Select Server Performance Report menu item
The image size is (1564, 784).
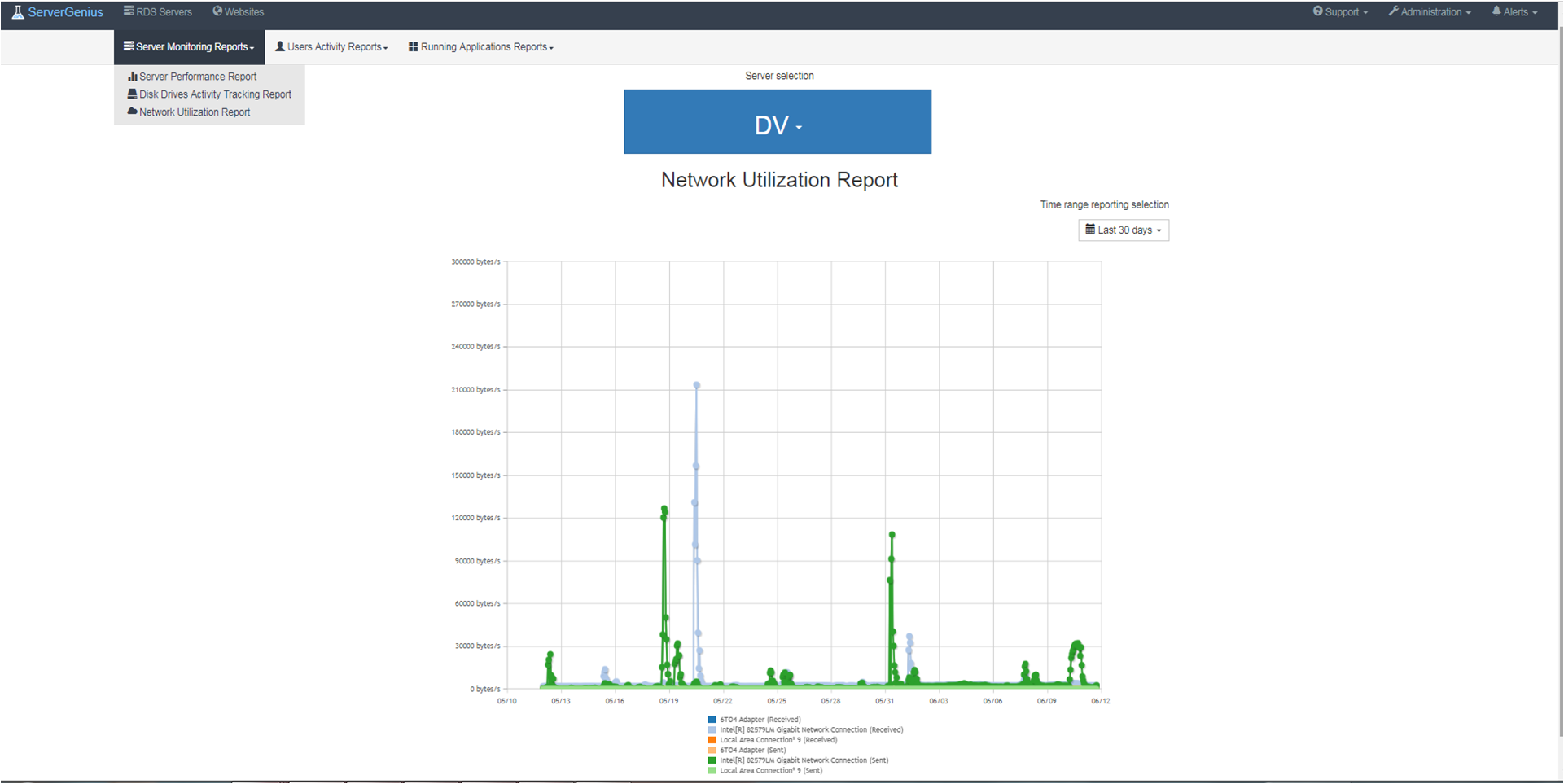198,77
